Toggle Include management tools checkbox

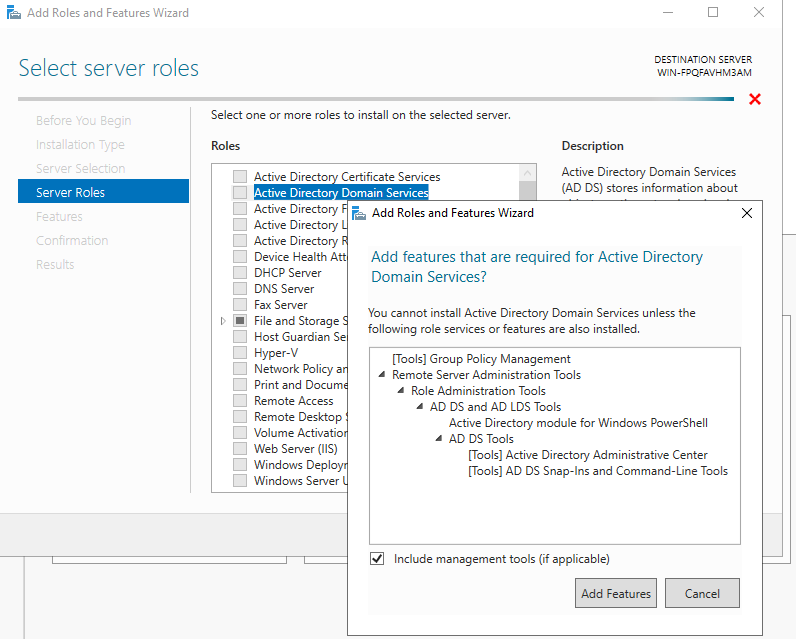[x=377, y=559]
